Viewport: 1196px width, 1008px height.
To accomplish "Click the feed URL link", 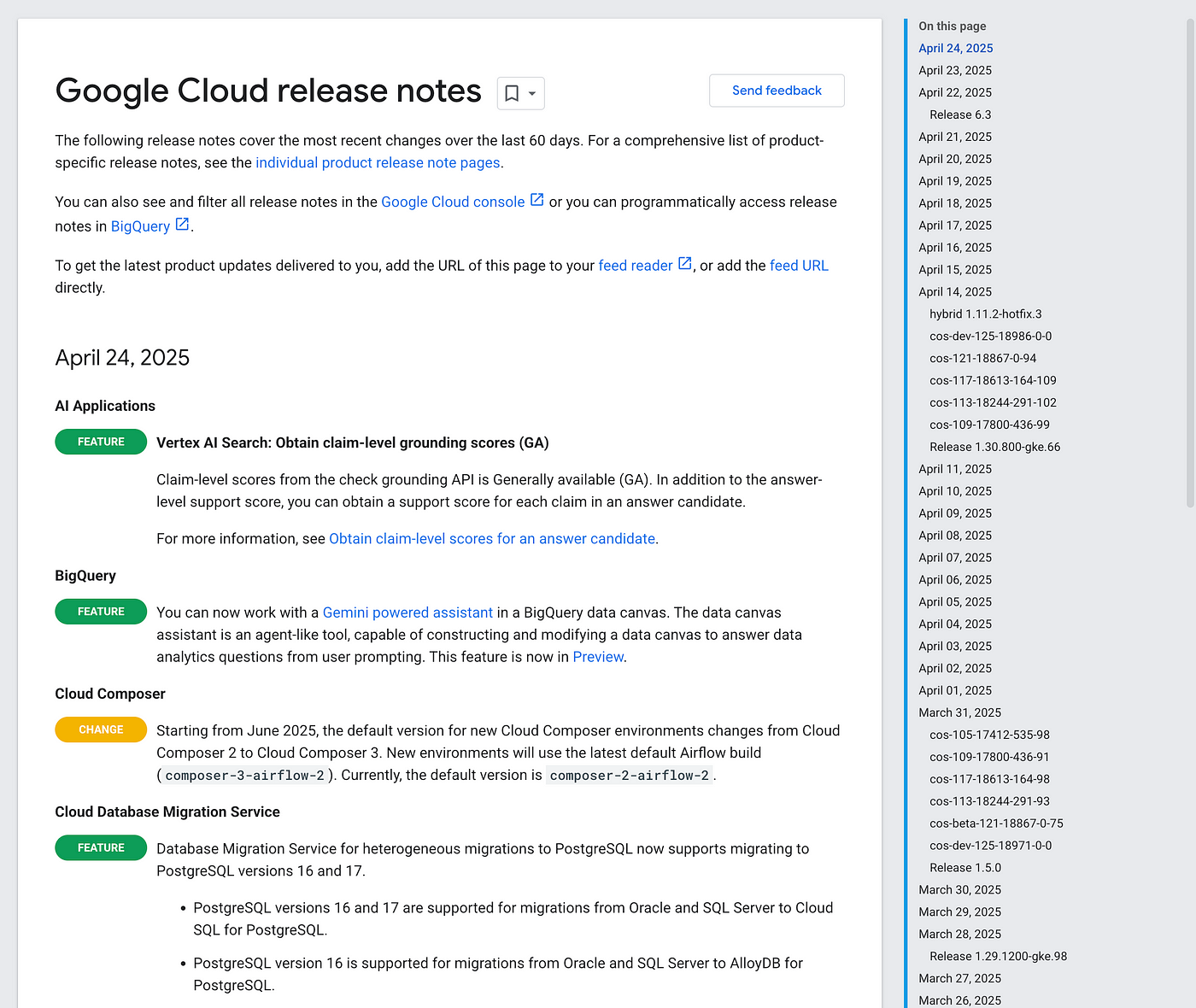I will [x=799, y=265].
